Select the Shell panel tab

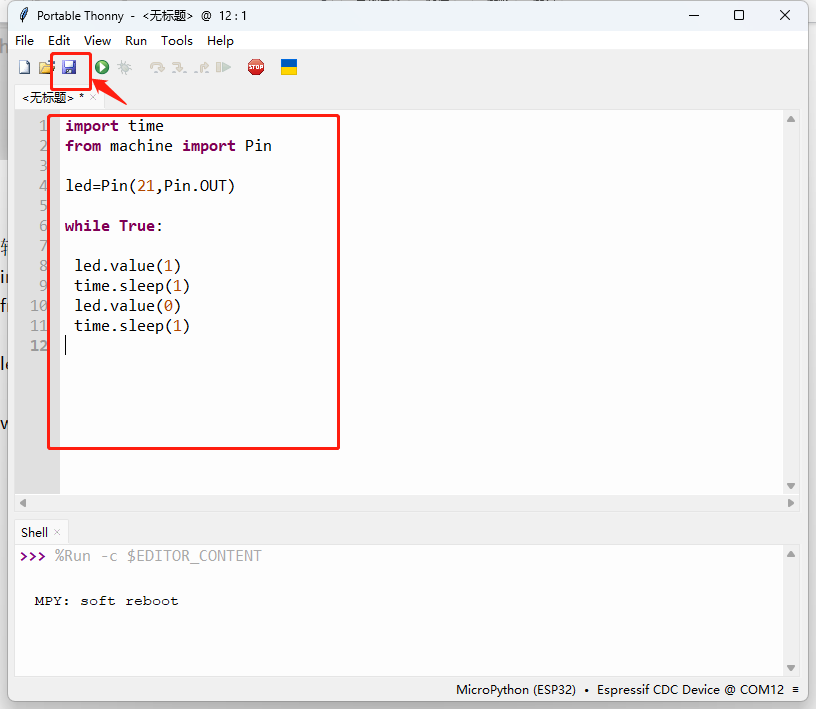34,533
